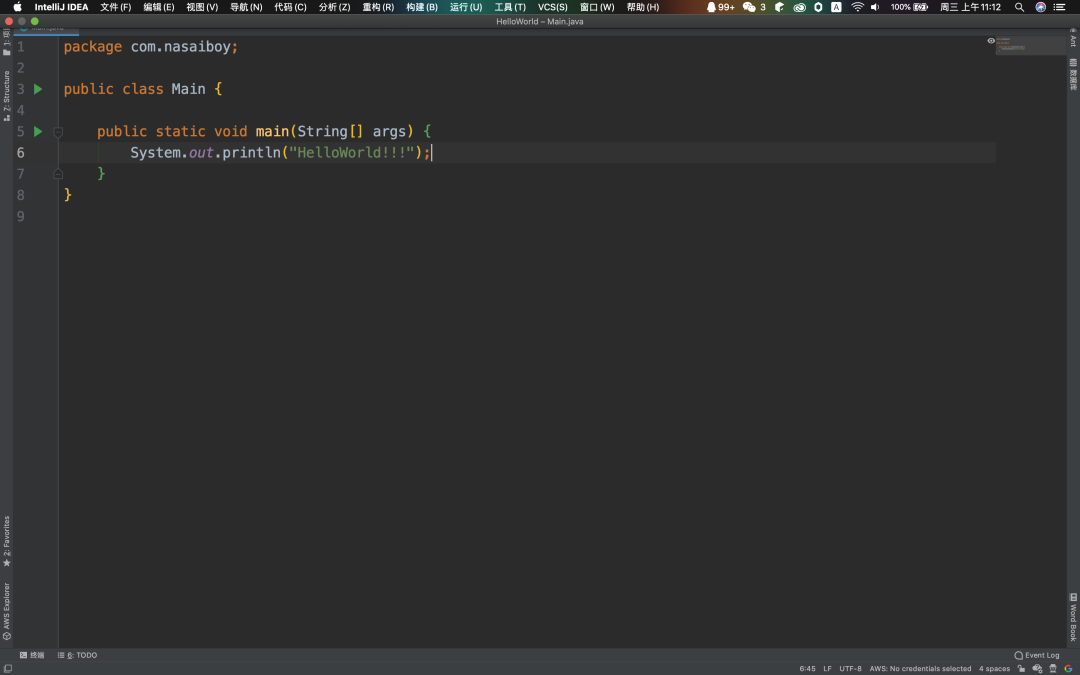Screen dimensions: 1080x675
Task: Open the 帮助 (H) menu
Action: (x=642, y=7)
